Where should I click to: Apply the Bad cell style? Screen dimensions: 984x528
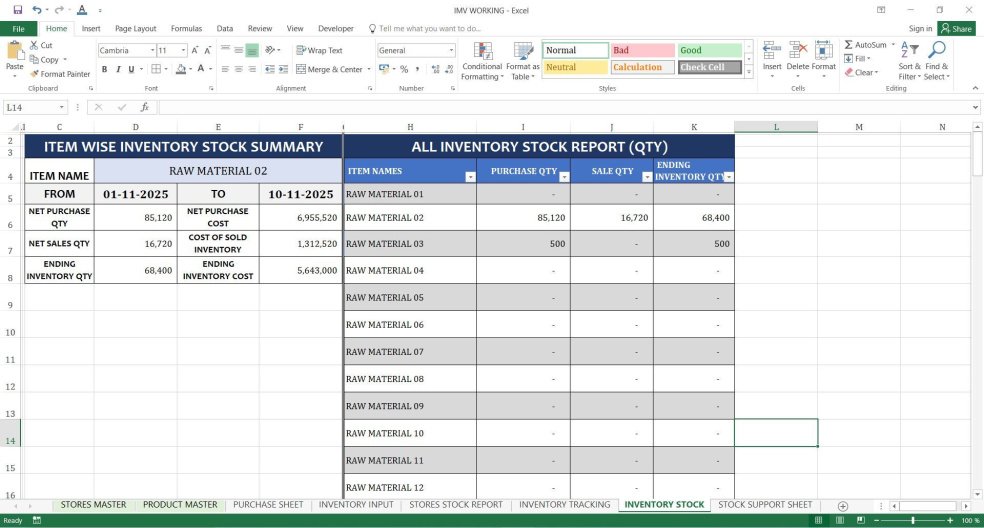pyautogui.click(x=643, y=50)
